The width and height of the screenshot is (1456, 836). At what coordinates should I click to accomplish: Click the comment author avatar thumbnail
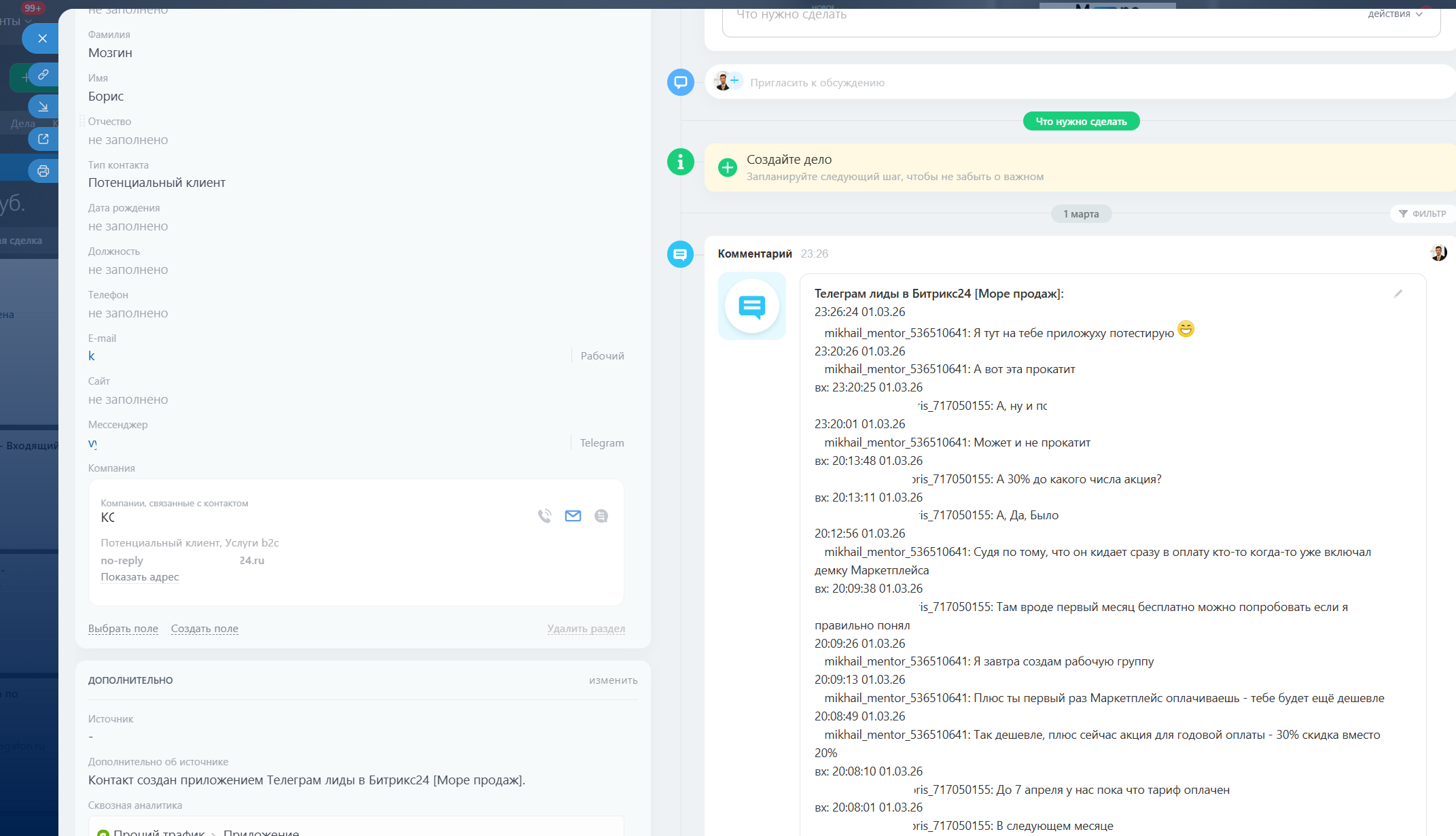click(1438, 253)
